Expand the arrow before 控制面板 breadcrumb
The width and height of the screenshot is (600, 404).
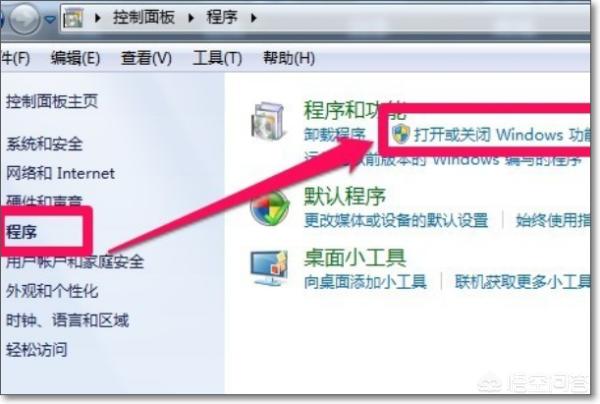coord(98,18)
